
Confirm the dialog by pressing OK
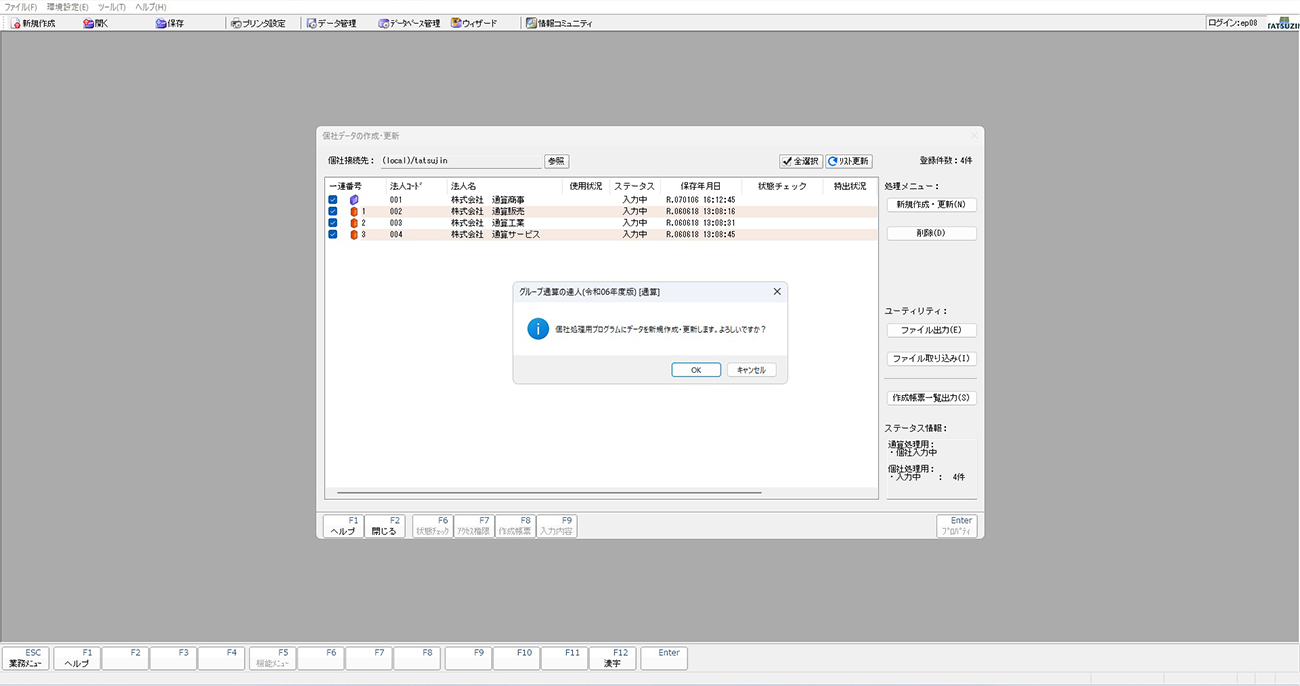(x=696, y=370)
